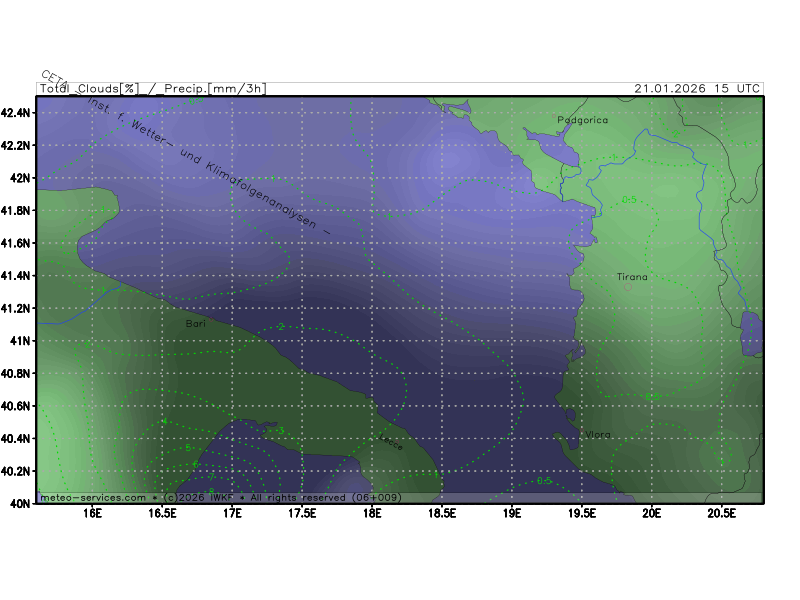Select the Vlora city label
This screenshot has height=600, width=800.
[x=598, y=434]
